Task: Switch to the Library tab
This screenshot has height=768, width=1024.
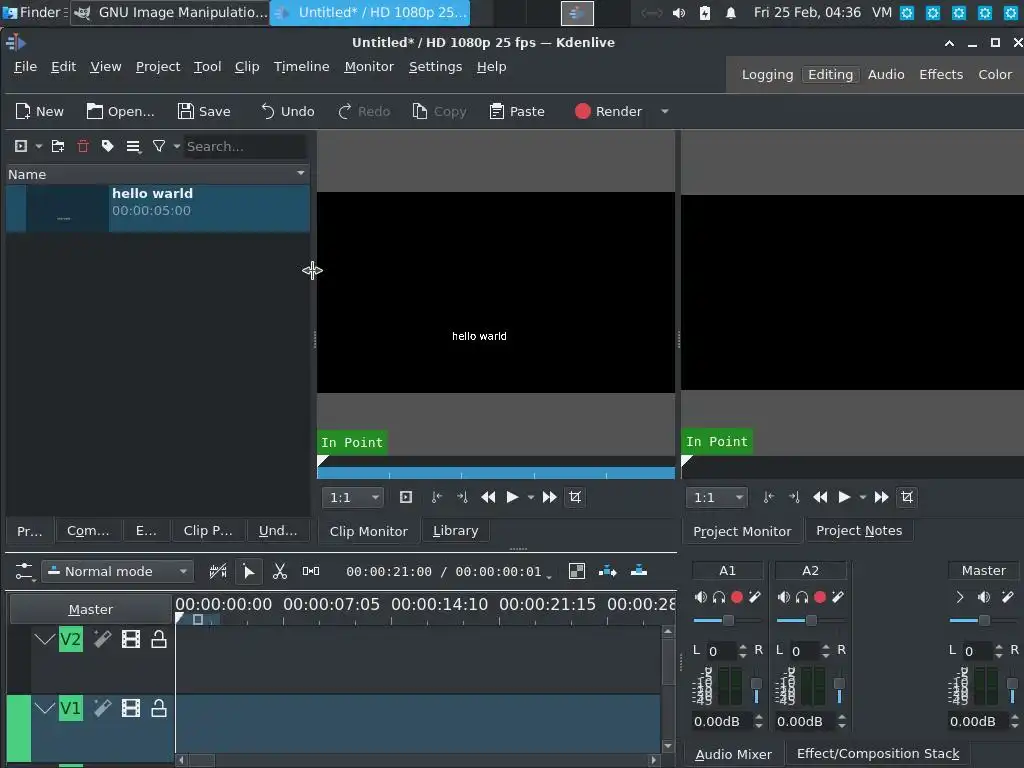Action: click(455, 531)
